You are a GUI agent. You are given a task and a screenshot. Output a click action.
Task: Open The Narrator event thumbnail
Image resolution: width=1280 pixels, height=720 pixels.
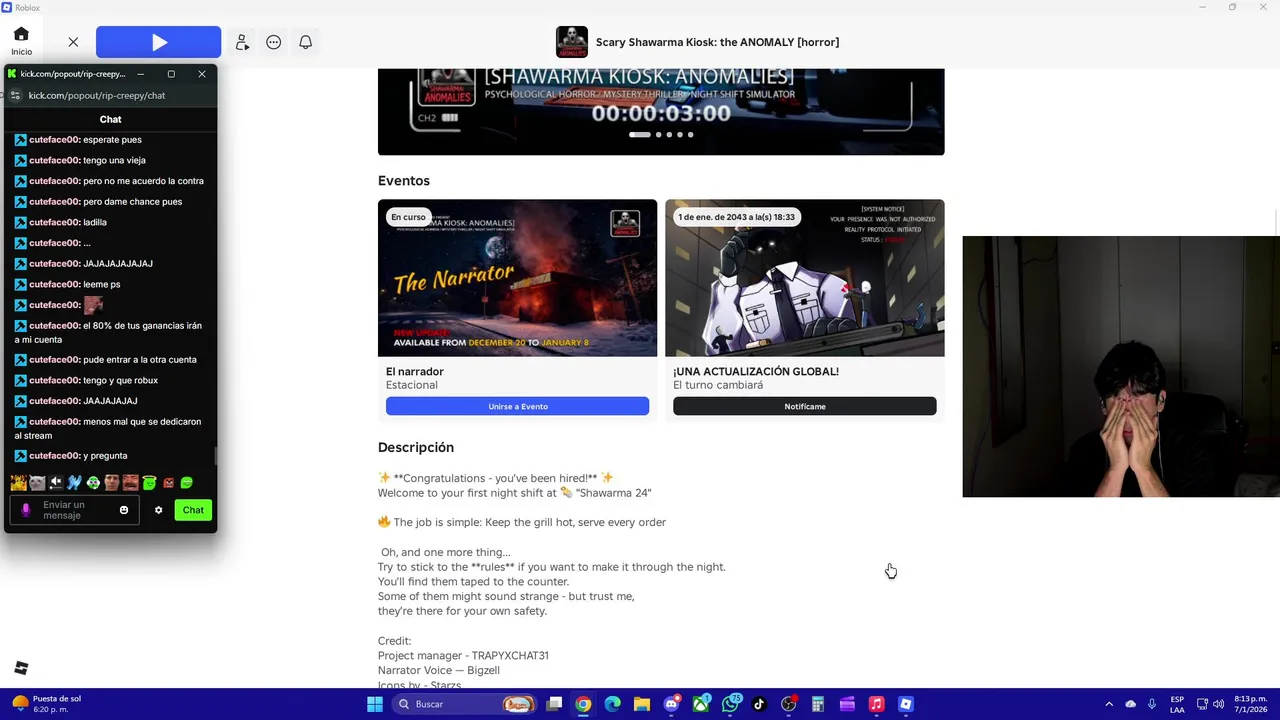tap(517, 277)
